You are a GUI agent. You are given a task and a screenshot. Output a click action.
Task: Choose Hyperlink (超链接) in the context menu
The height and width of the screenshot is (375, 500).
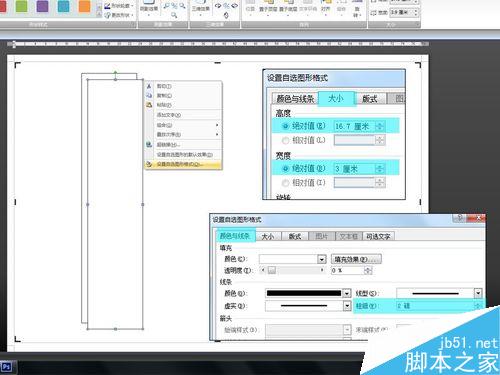point(184,145)
